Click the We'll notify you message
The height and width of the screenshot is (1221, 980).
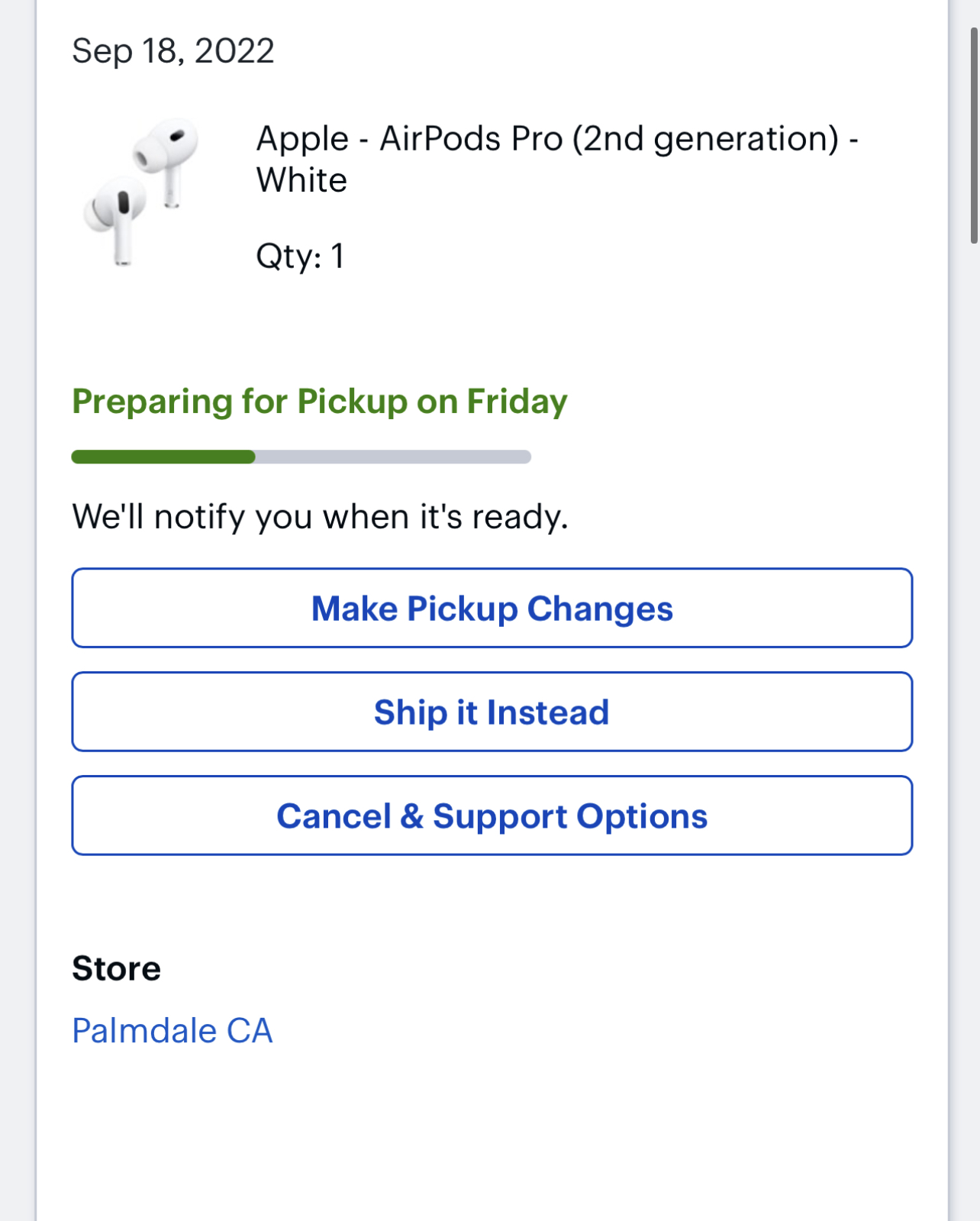(x=321, y=517)
